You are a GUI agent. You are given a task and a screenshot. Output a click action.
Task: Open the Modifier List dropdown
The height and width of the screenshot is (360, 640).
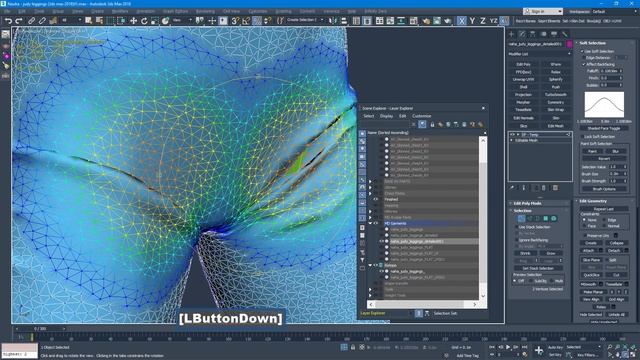pos(540,53)
